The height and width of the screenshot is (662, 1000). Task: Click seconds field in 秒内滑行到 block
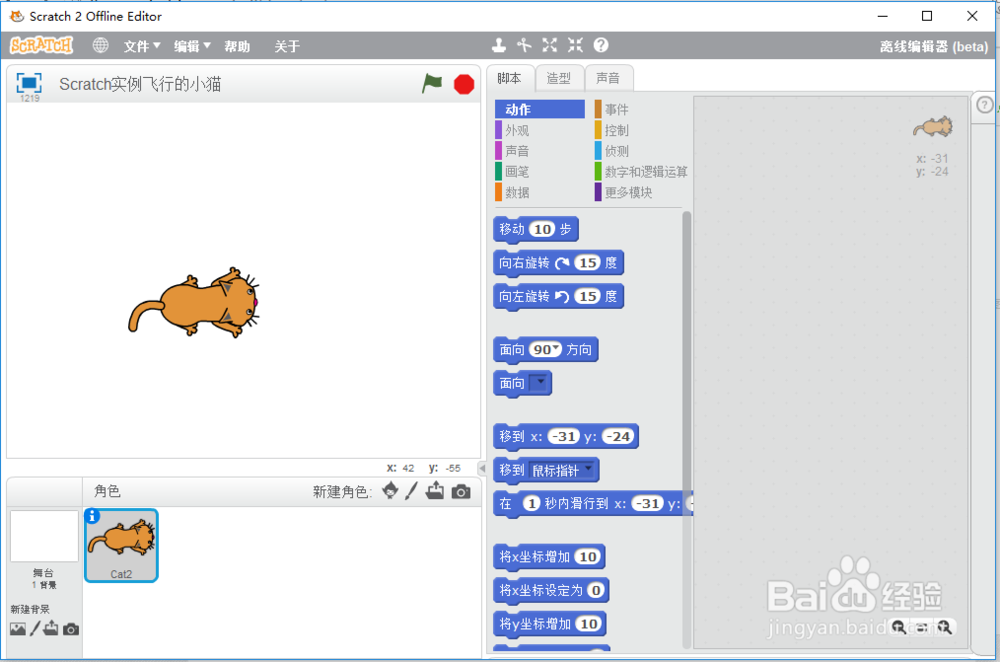(531, 503)
